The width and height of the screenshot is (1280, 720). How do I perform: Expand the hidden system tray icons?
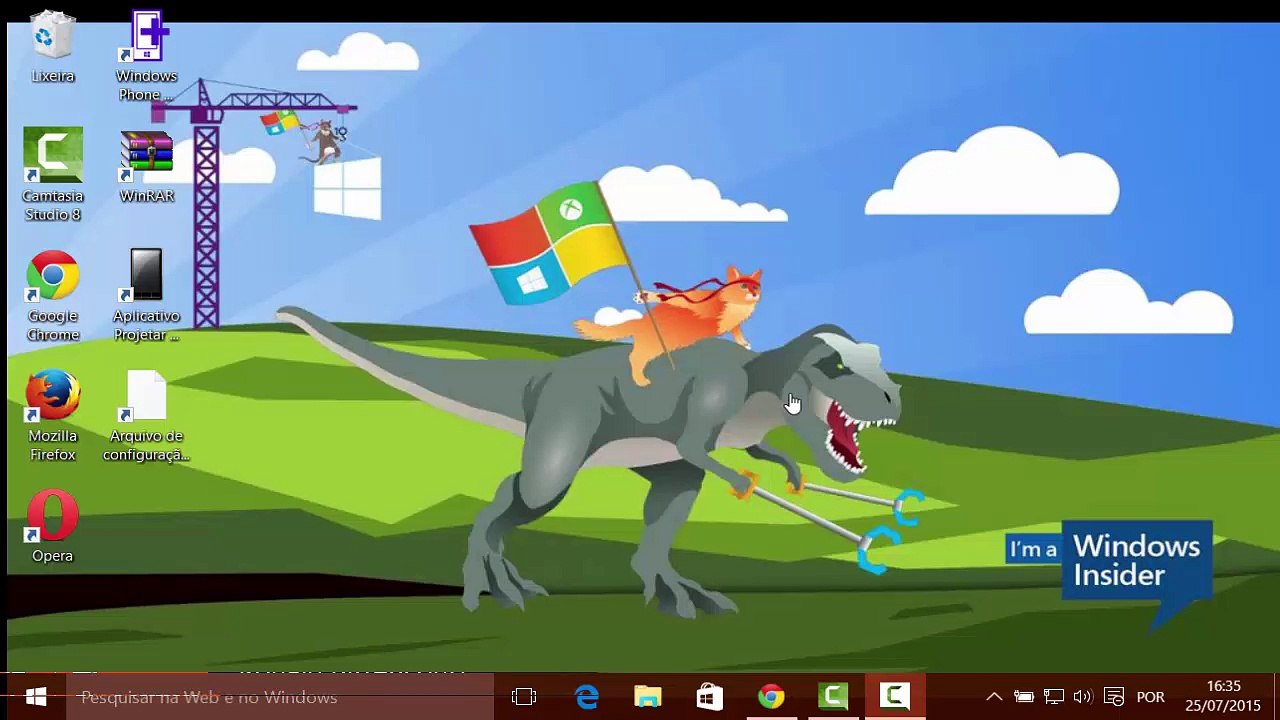point(994,697)
